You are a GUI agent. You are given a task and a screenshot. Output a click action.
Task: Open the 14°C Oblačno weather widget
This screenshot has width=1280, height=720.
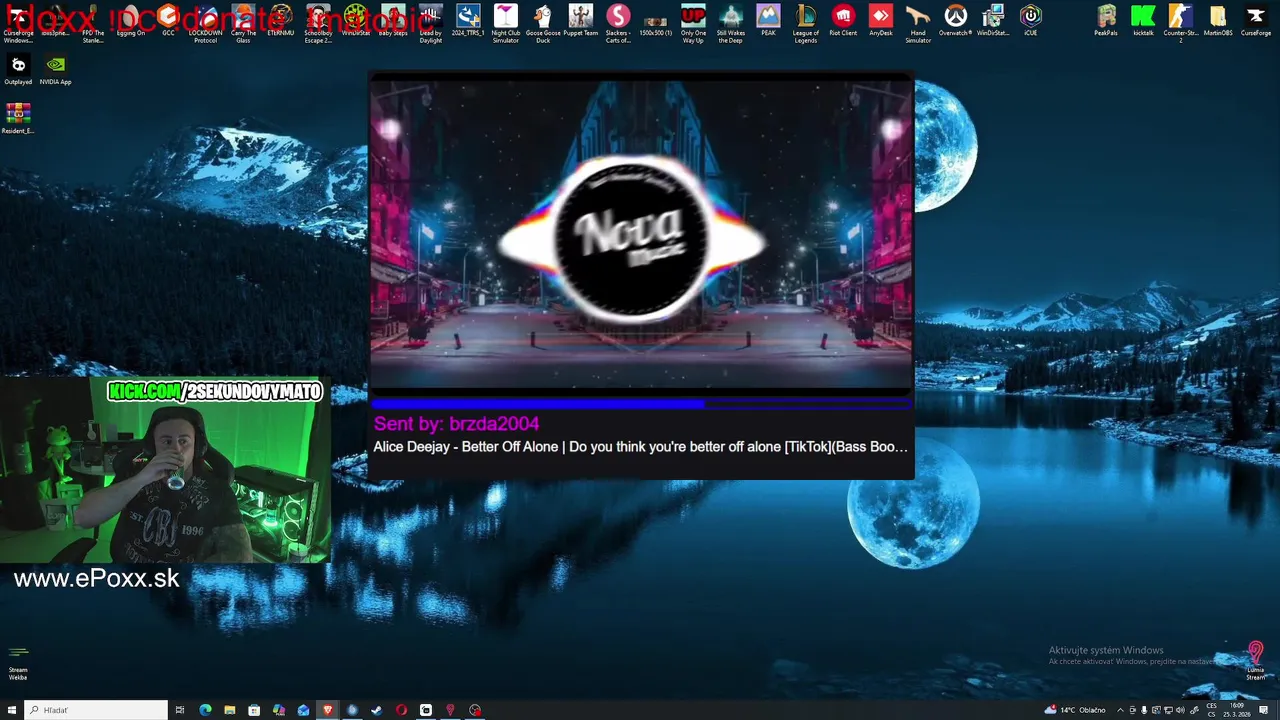click(x=1075, y=710)
